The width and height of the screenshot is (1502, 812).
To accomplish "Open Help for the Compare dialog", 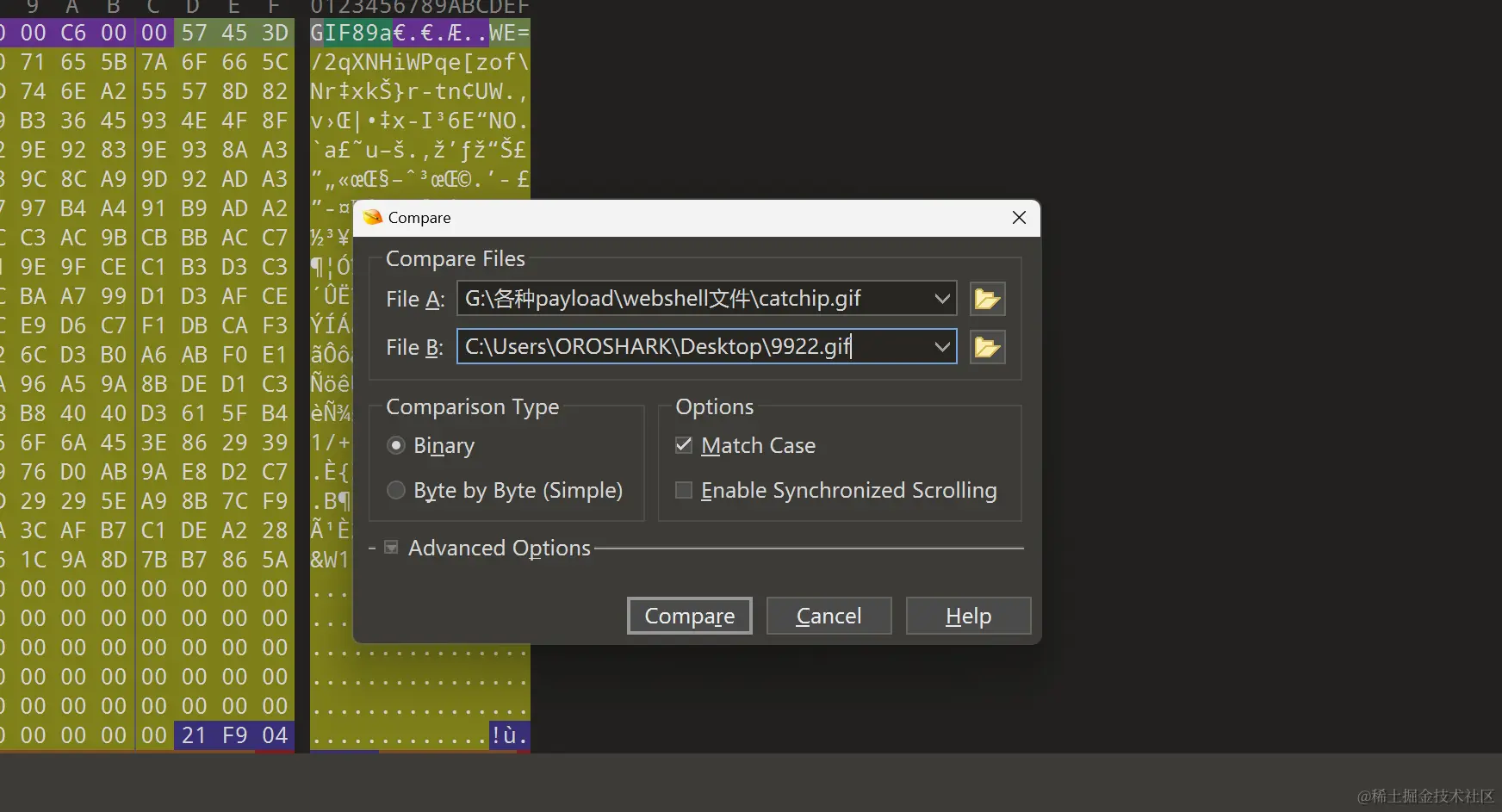I will [969, 616].
